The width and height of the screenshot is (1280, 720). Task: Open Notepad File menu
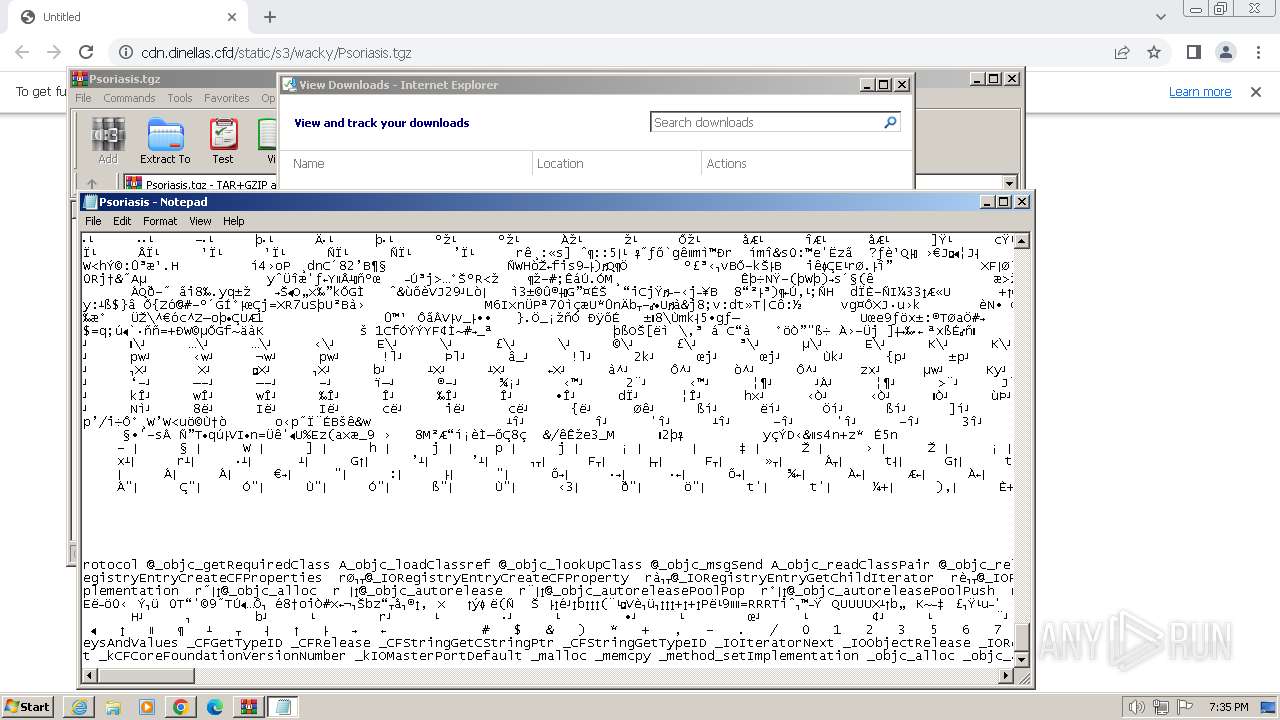tap(93, 221)
